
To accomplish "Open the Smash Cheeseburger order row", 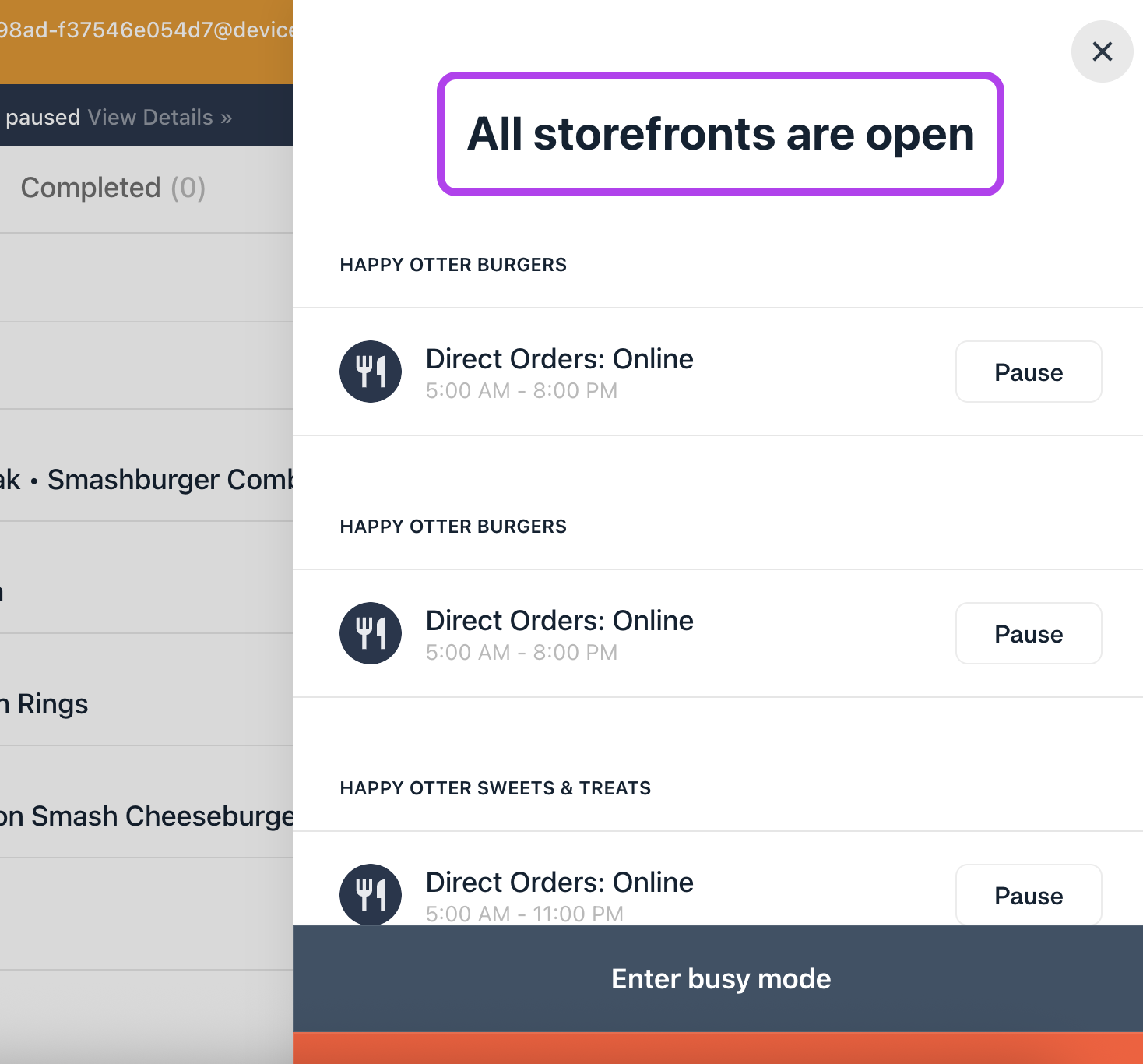I will pos(148,816).
